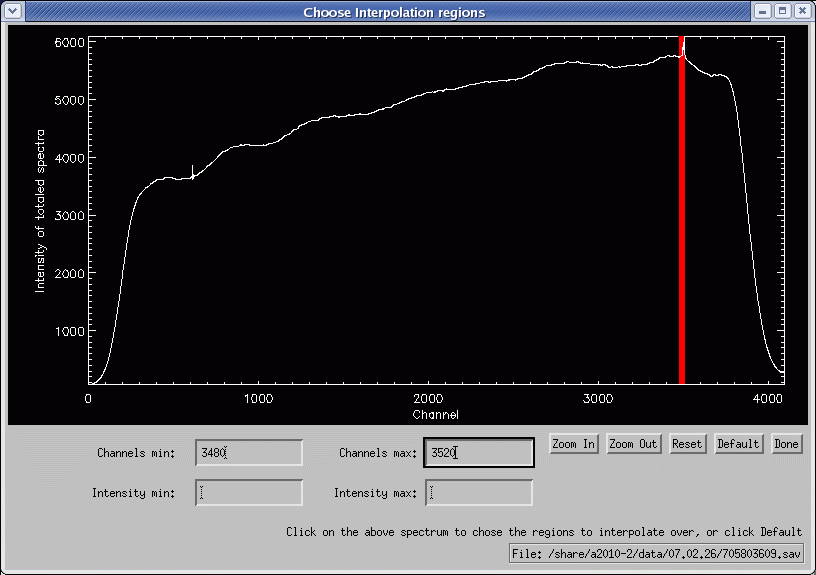Minimize the Choose Interpolation regions window
Image resolution: width=816 pixels, height=575 pixels.
[x=763, y=11]
